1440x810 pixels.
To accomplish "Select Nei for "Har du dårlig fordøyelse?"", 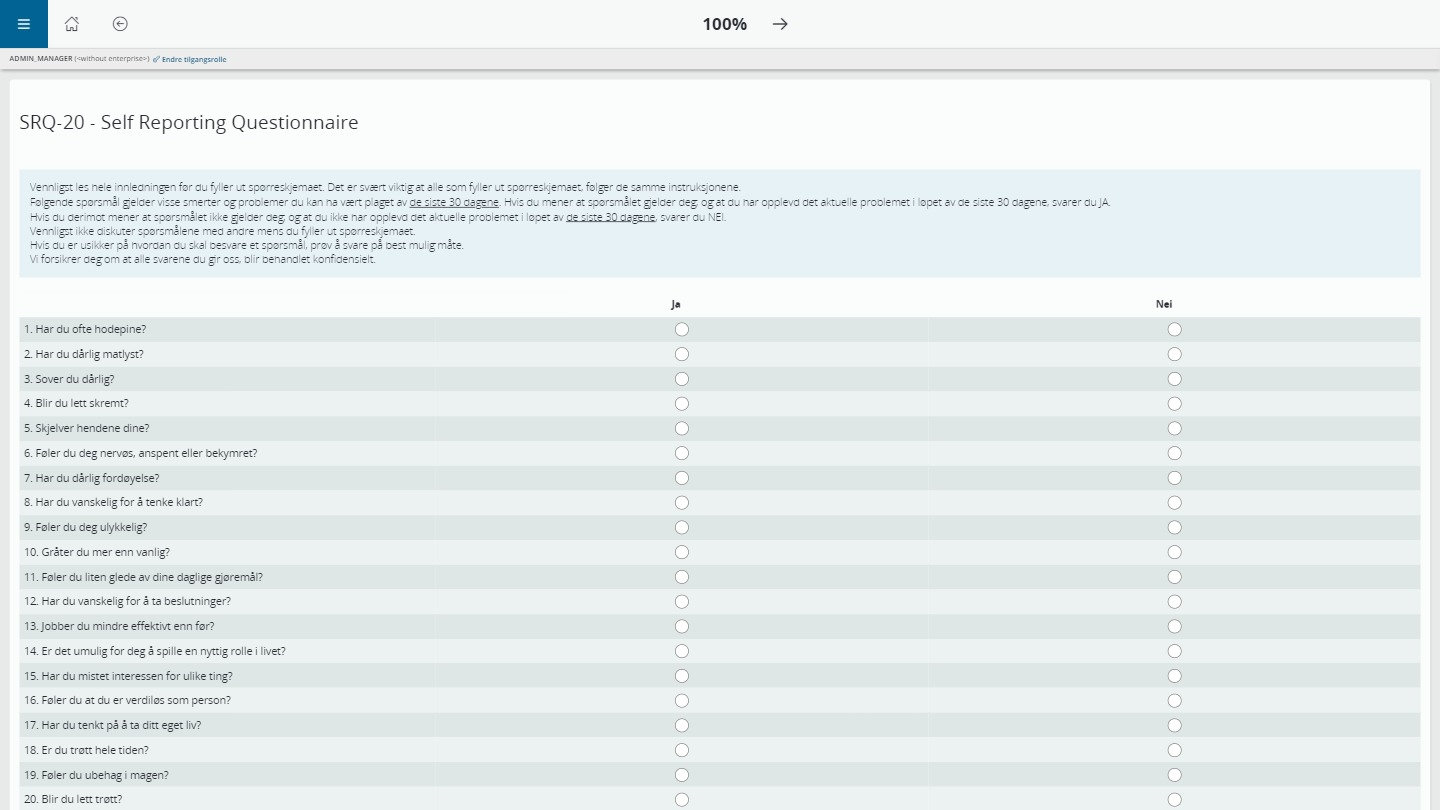I will [1174, 478].
